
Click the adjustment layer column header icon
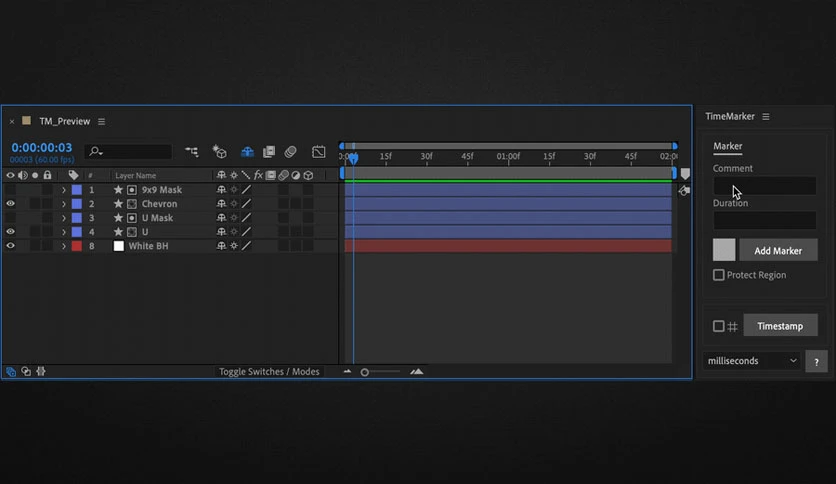[x=296, y=175]
